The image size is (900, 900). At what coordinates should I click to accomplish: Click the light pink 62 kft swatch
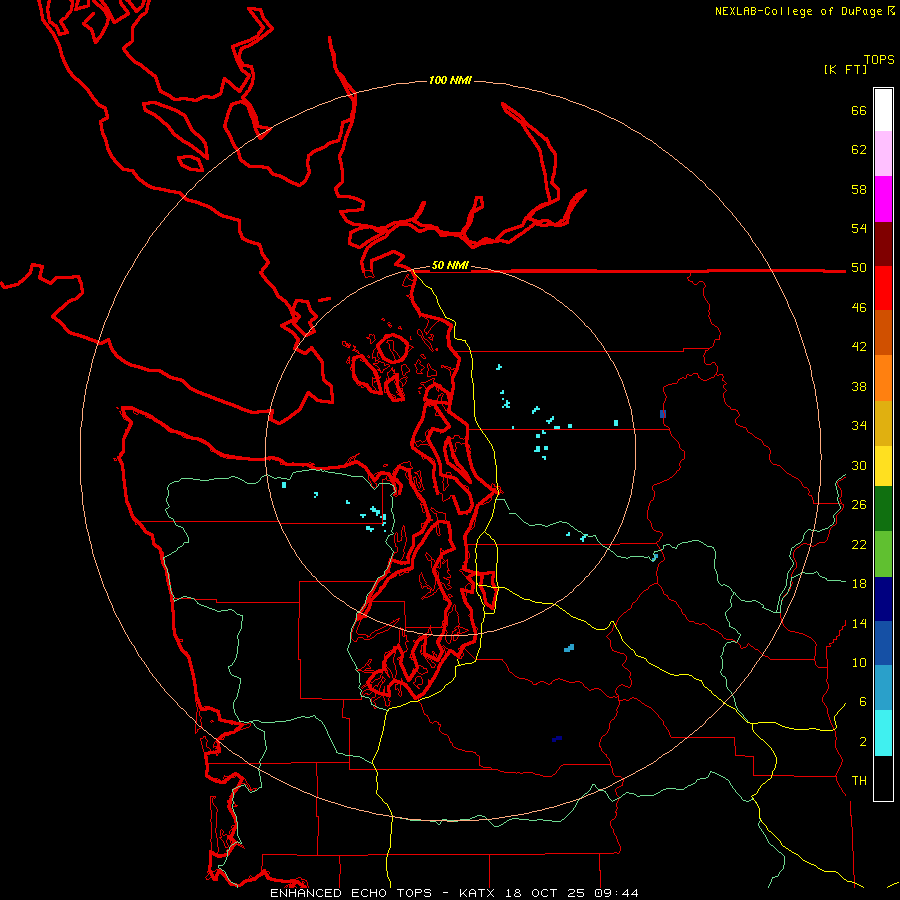tap(883, 154)
